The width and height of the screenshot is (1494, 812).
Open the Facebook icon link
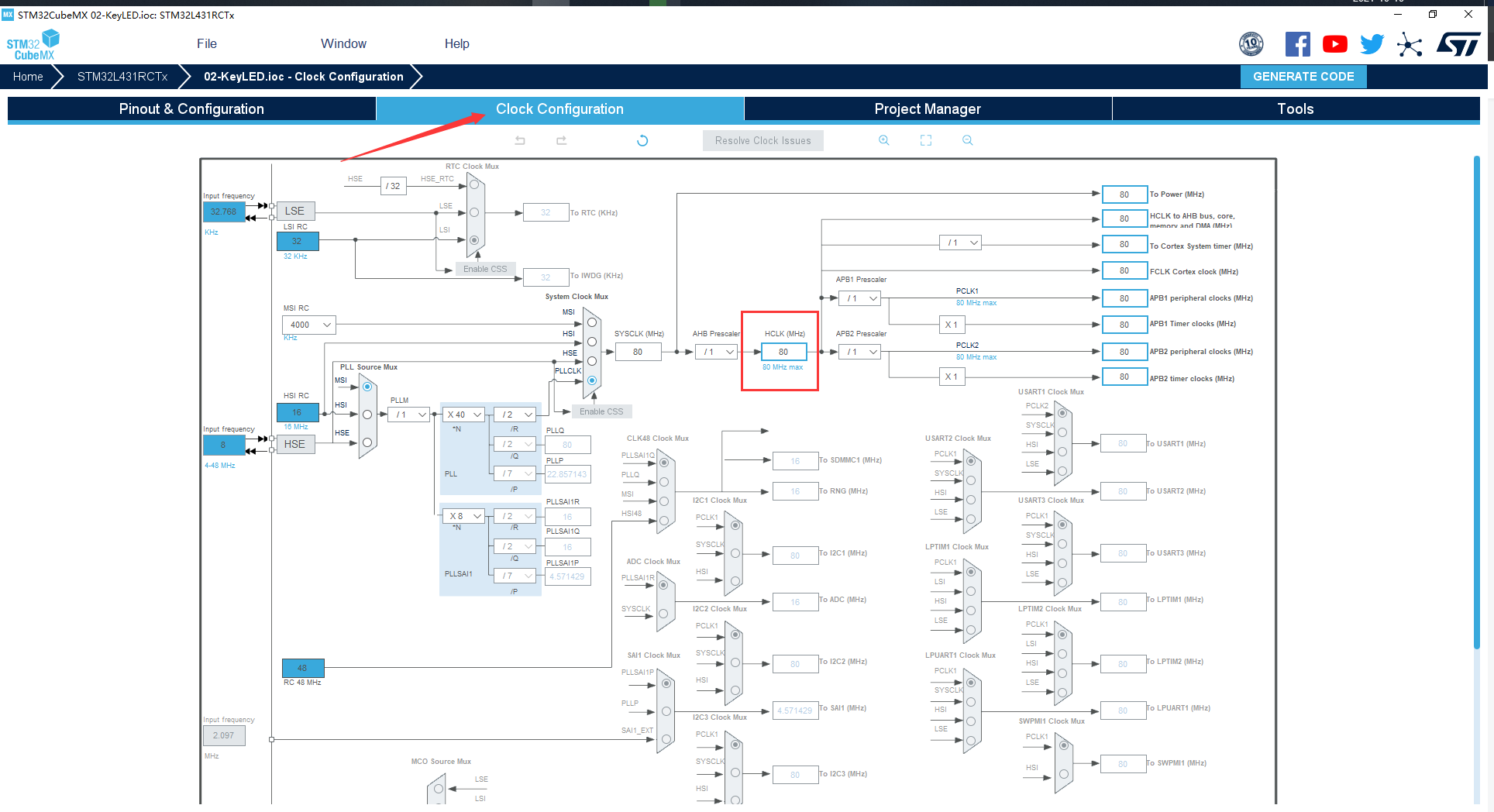[1297, 44]
